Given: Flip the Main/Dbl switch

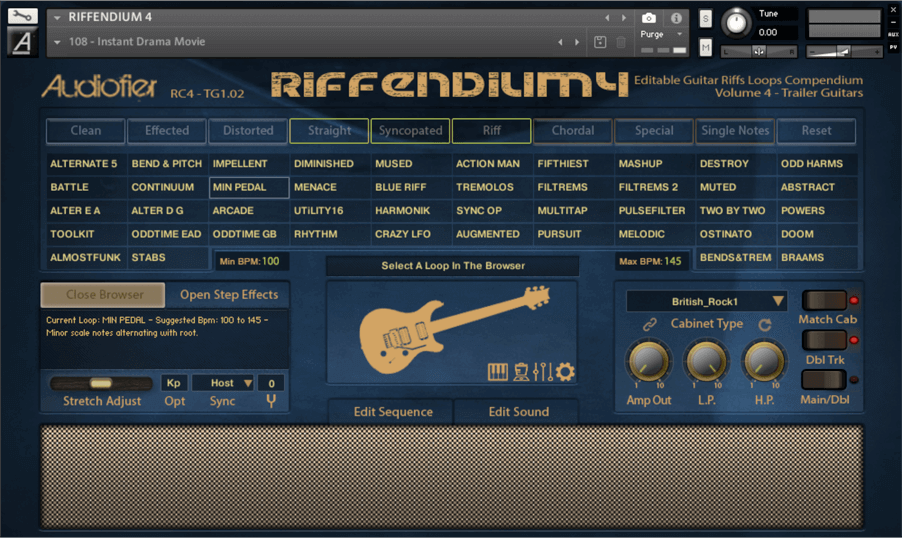Looking at the screenshot, I should tap(823, 381).
